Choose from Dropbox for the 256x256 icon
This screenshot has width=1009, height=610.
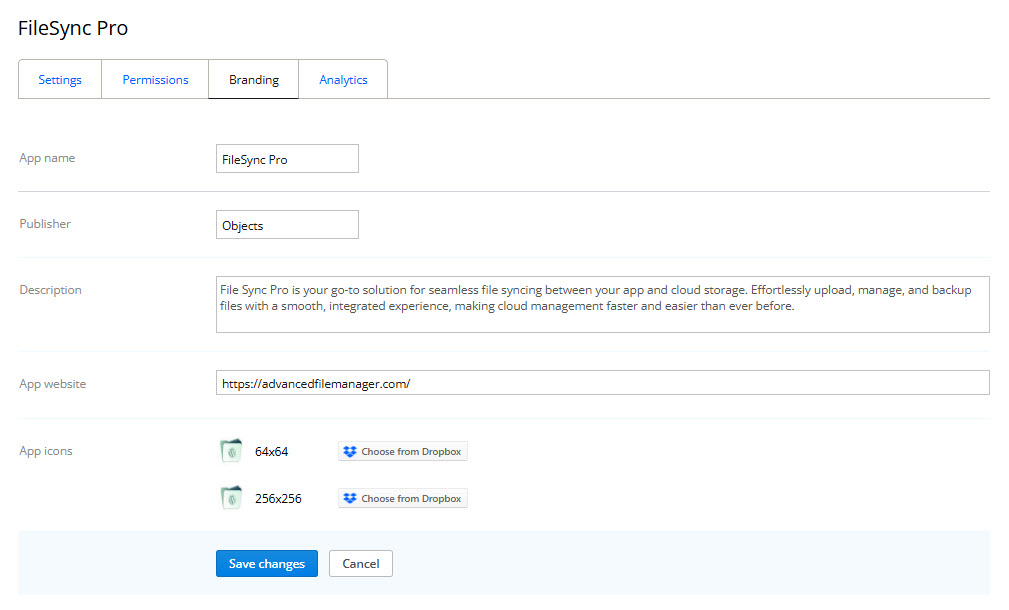[x=402, y=498]
